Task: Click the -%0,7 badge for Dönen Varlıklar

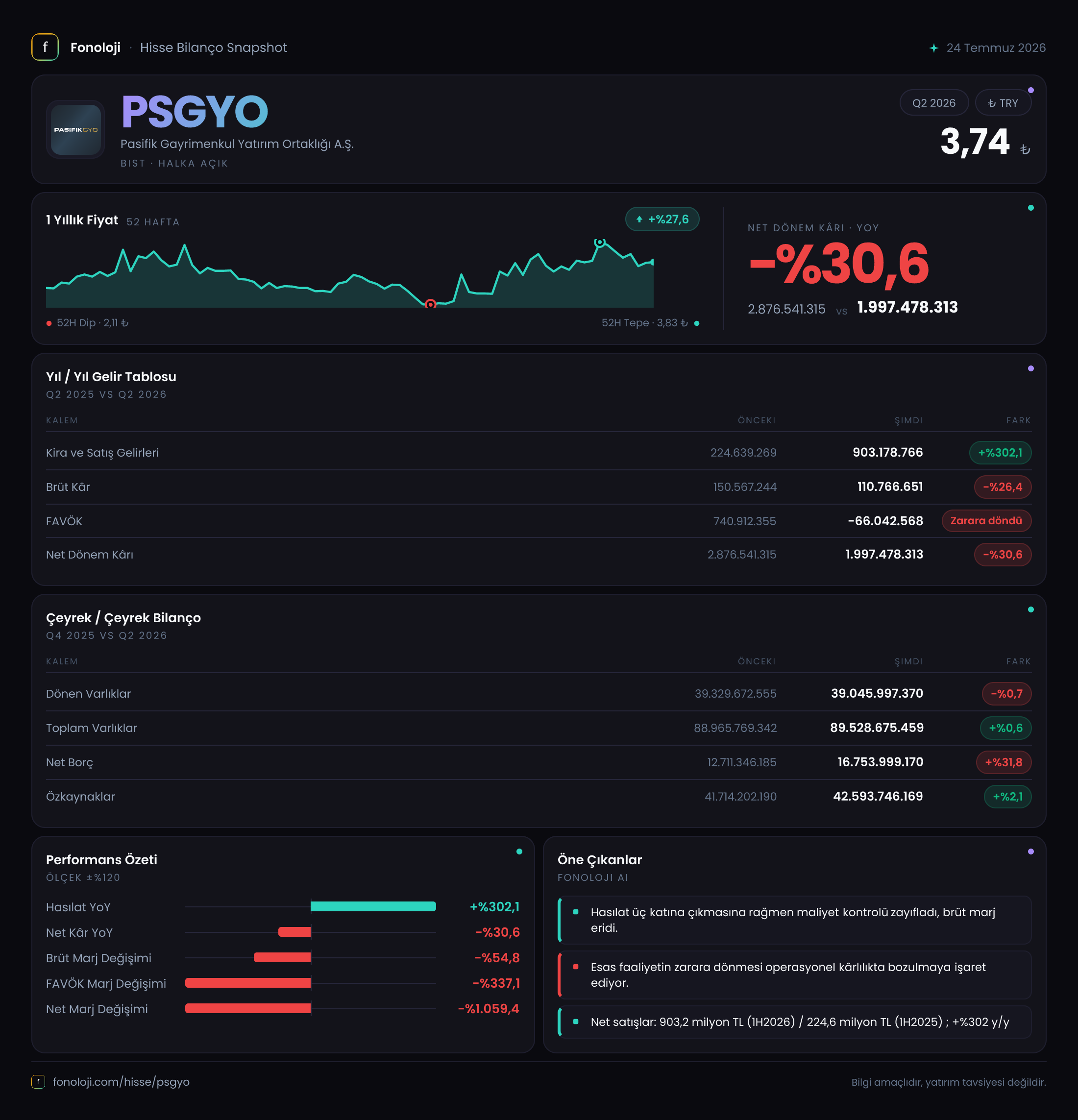Action: [x=1006, y=694]
